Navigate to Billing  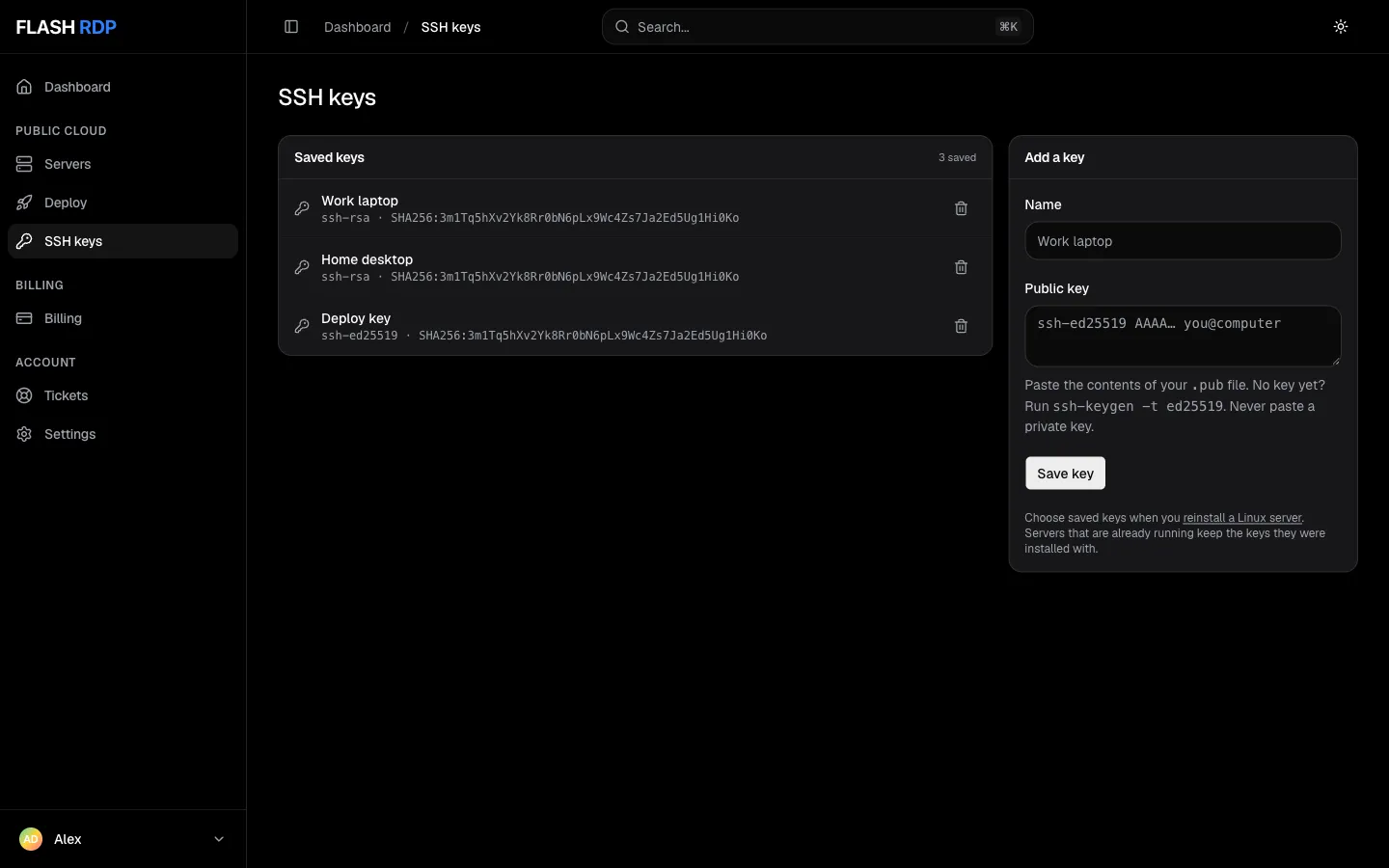(x=123, y=318)
